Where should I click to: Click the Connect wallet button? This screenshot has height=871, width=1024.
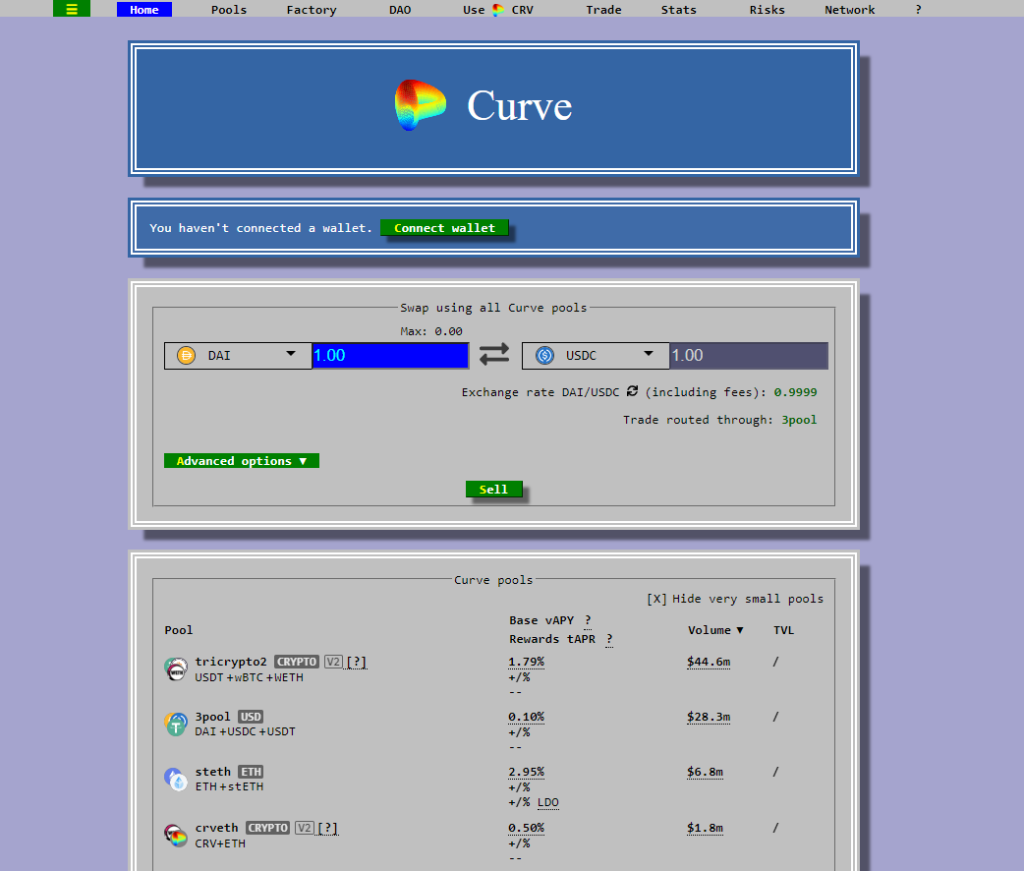pyautogui.click(x=445, y=228)
